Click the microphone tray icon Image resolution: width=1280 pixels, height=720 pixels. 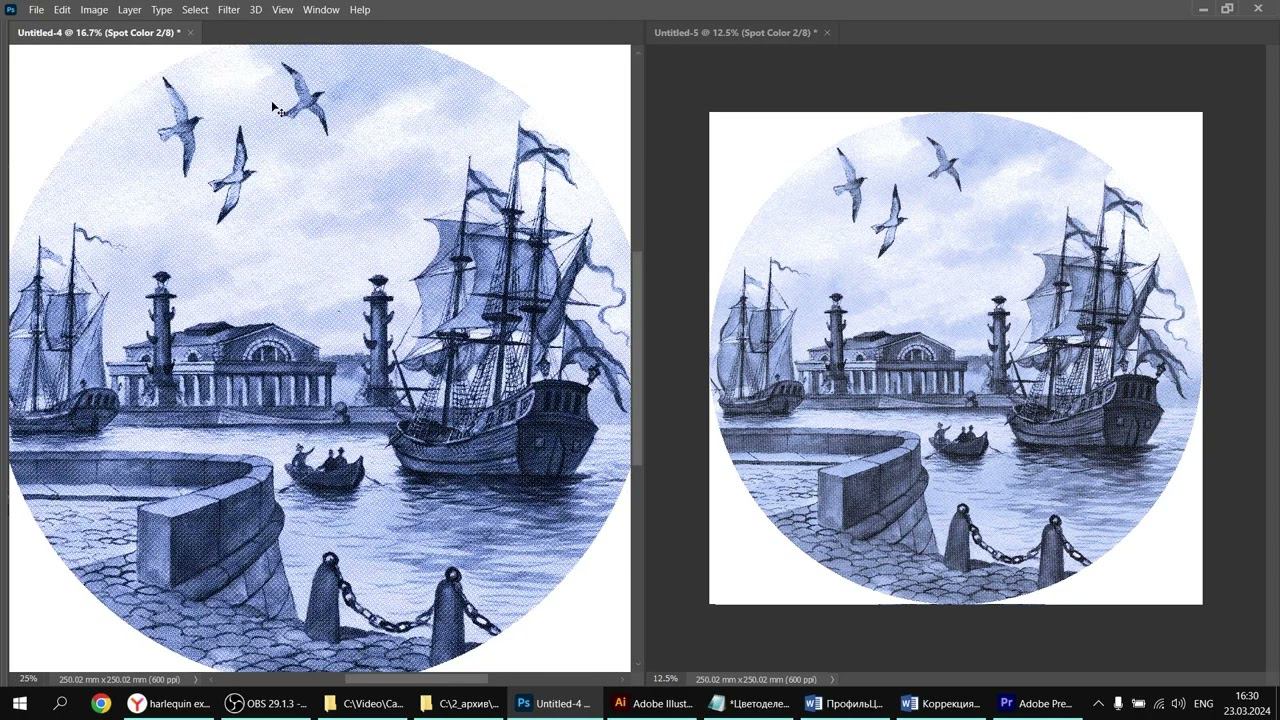tap(1118, 703)
